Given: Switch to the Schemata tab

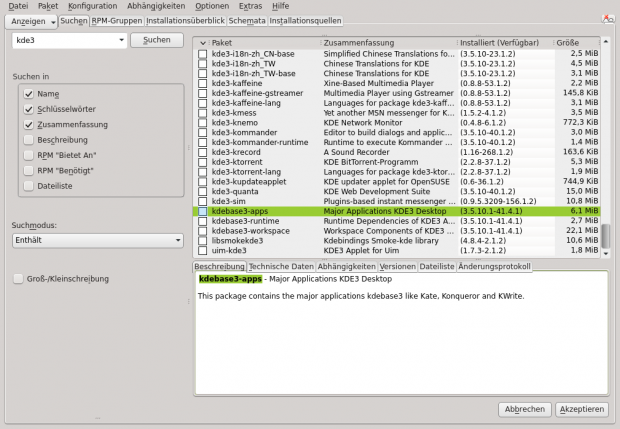Looking at the screenshot, I should point(247,21).
